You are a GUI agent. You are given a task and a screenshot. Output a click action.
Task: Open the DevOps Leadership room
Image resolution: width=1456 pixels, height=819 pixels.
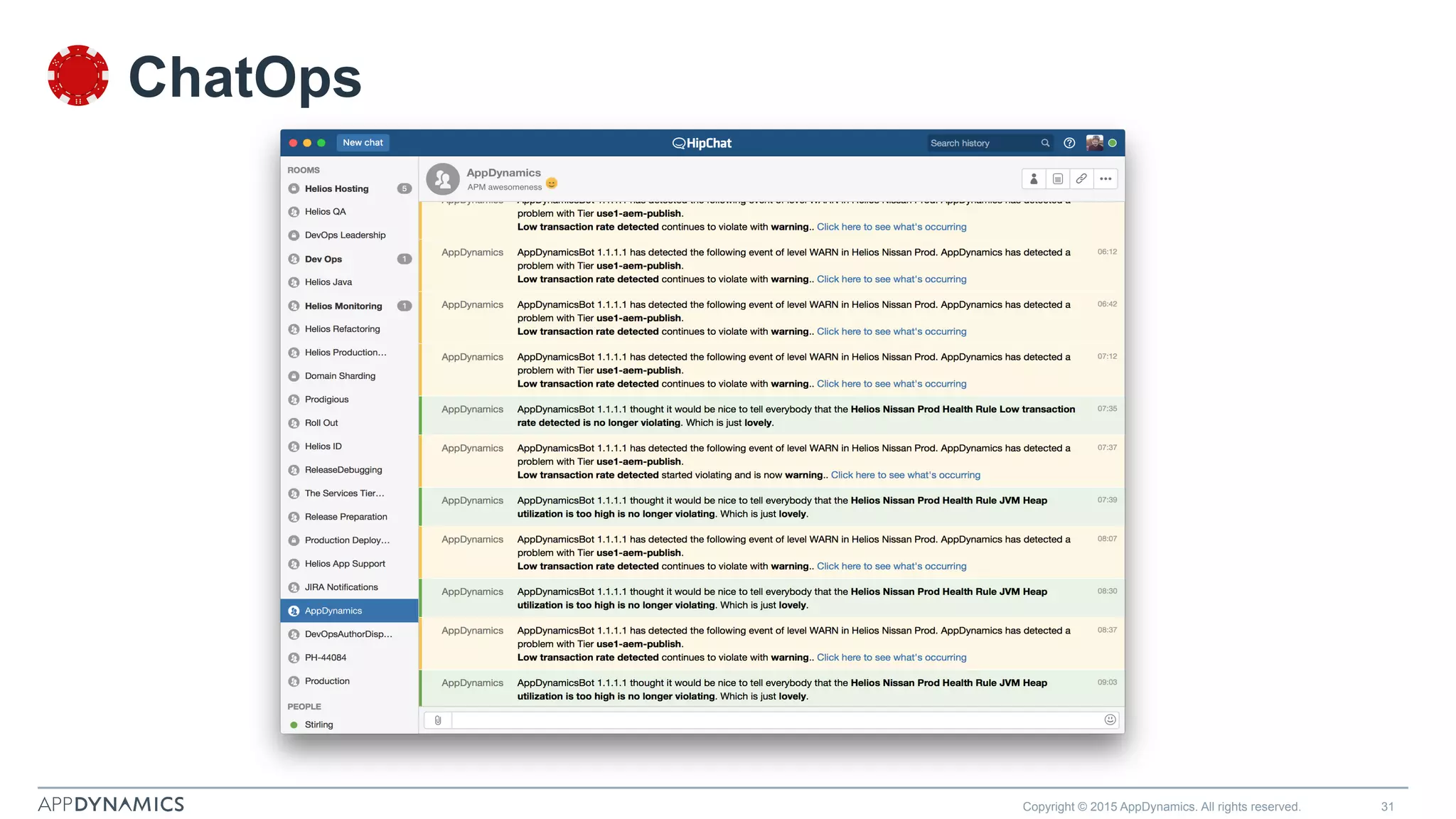pos(349,235)
